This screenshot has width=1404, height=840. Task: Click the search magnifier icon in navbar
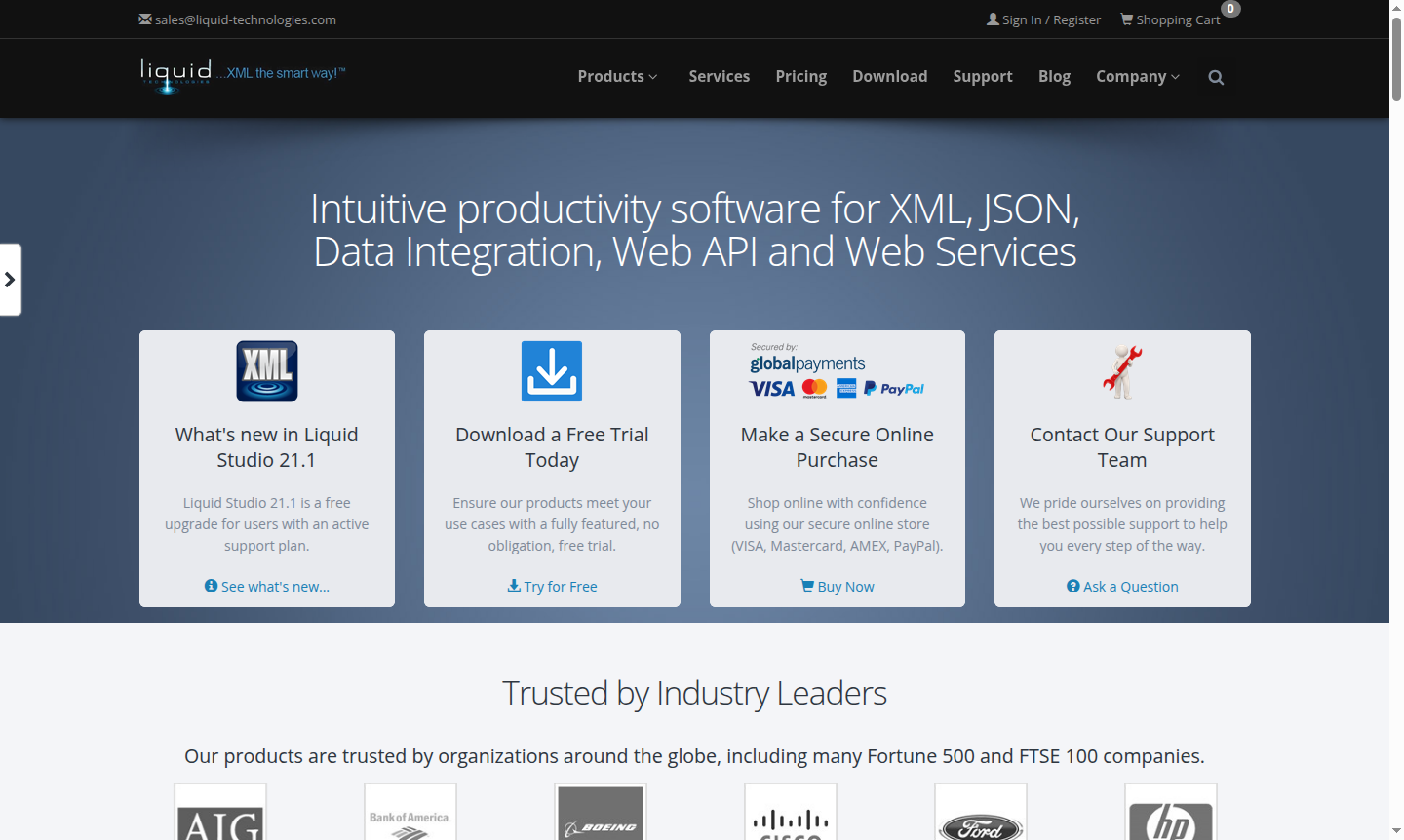[x=1216, y=78]
